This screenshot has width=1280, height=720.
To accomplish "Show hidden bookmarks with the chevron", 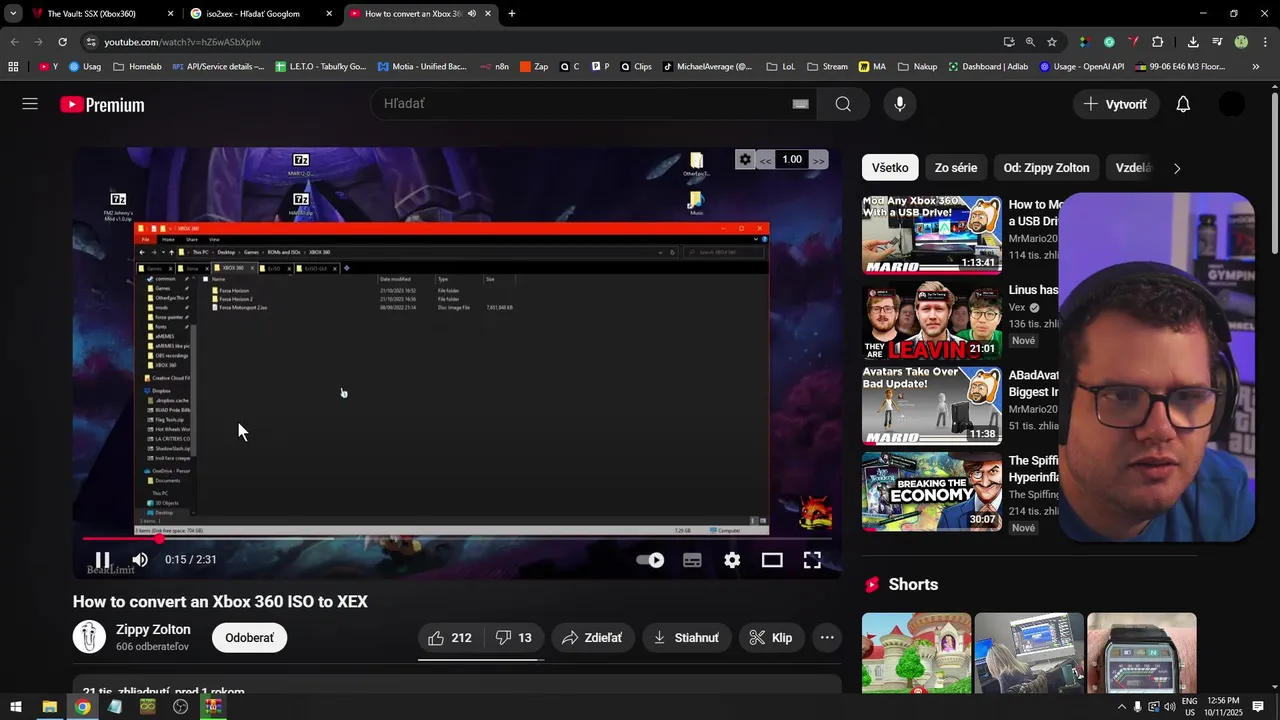I will tap(1256, 67).
